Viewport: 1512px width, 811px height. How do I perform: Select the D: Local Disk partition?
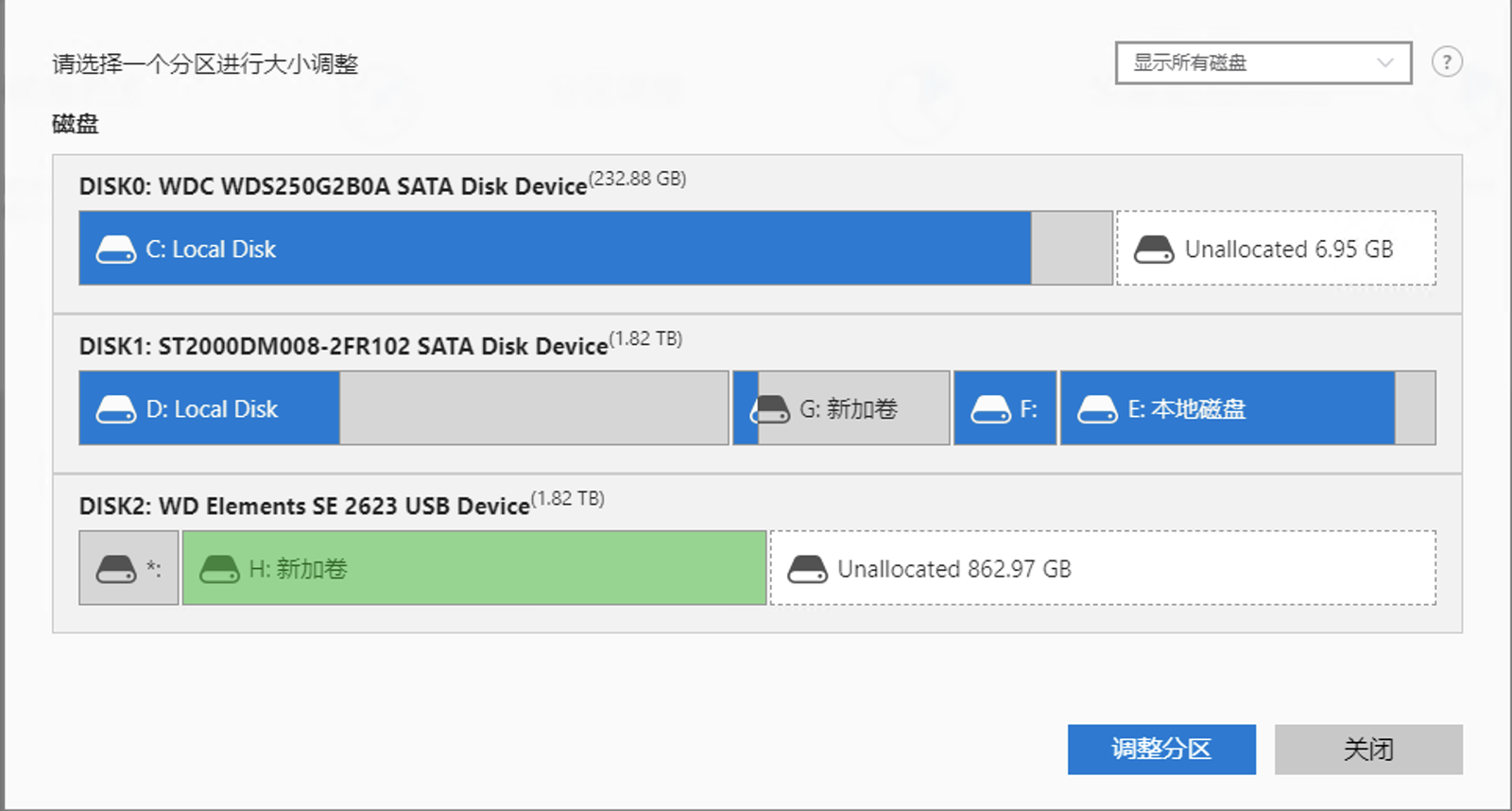pos(404,407)
